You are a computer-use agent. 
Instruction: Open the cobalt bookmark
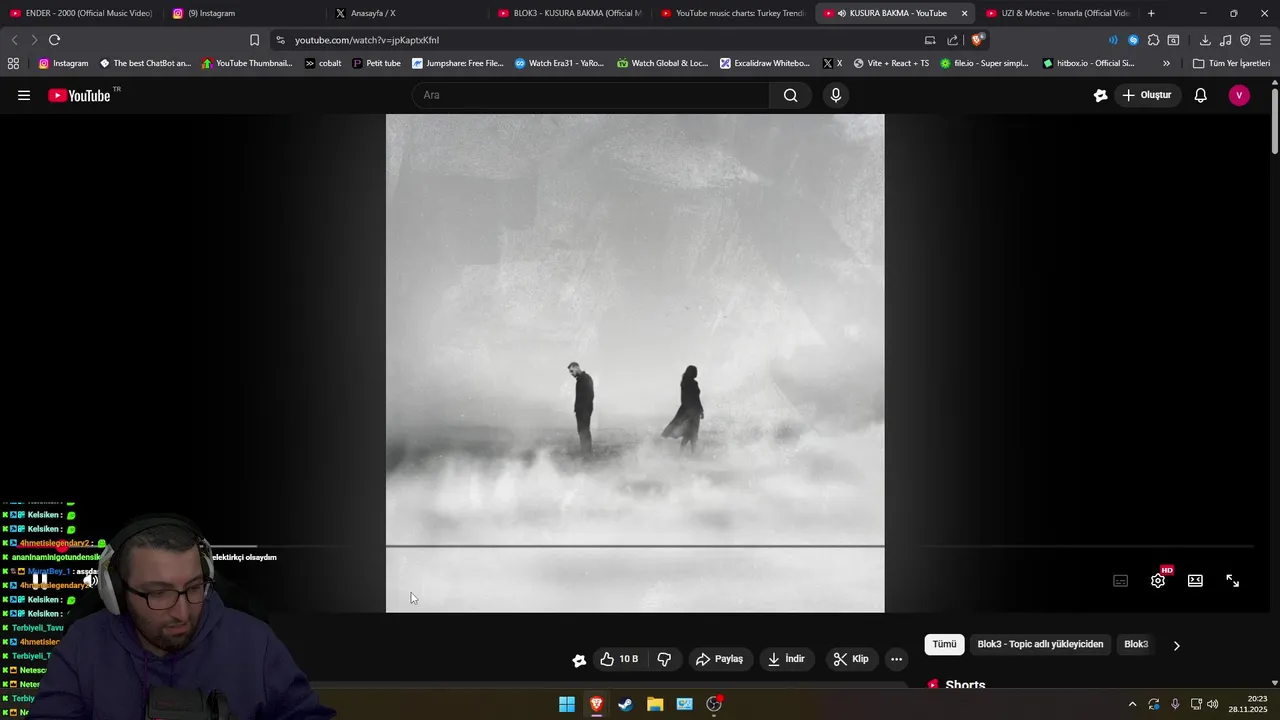click(x=323, y=63)
